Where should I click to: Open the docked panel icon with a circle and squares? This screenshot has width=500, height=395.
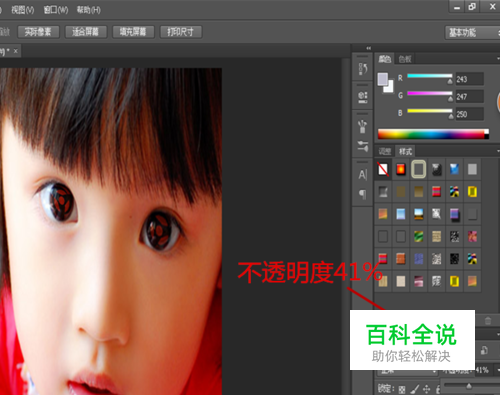[x=363, y=97]
